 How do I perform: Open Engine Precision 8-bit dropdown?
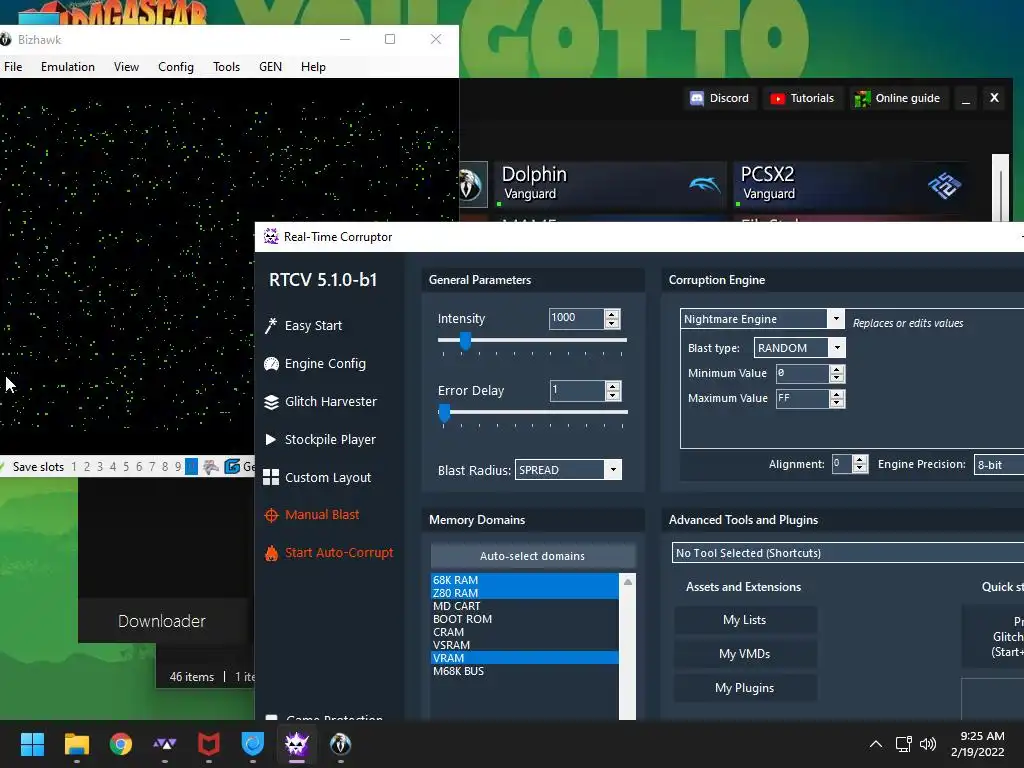click(x=999, y=464)
